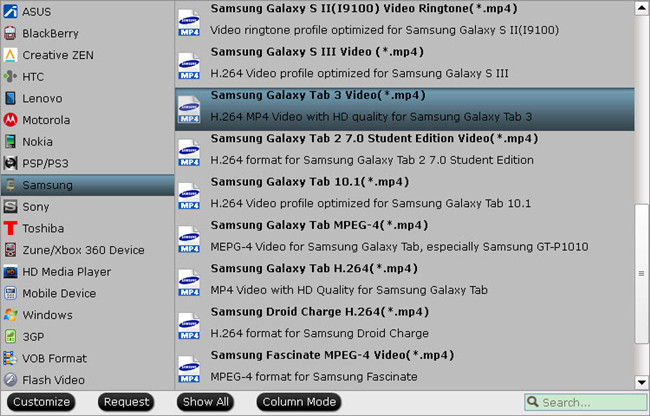Click MP4 icon of Galaxy Tab MPEG-4

189,239
